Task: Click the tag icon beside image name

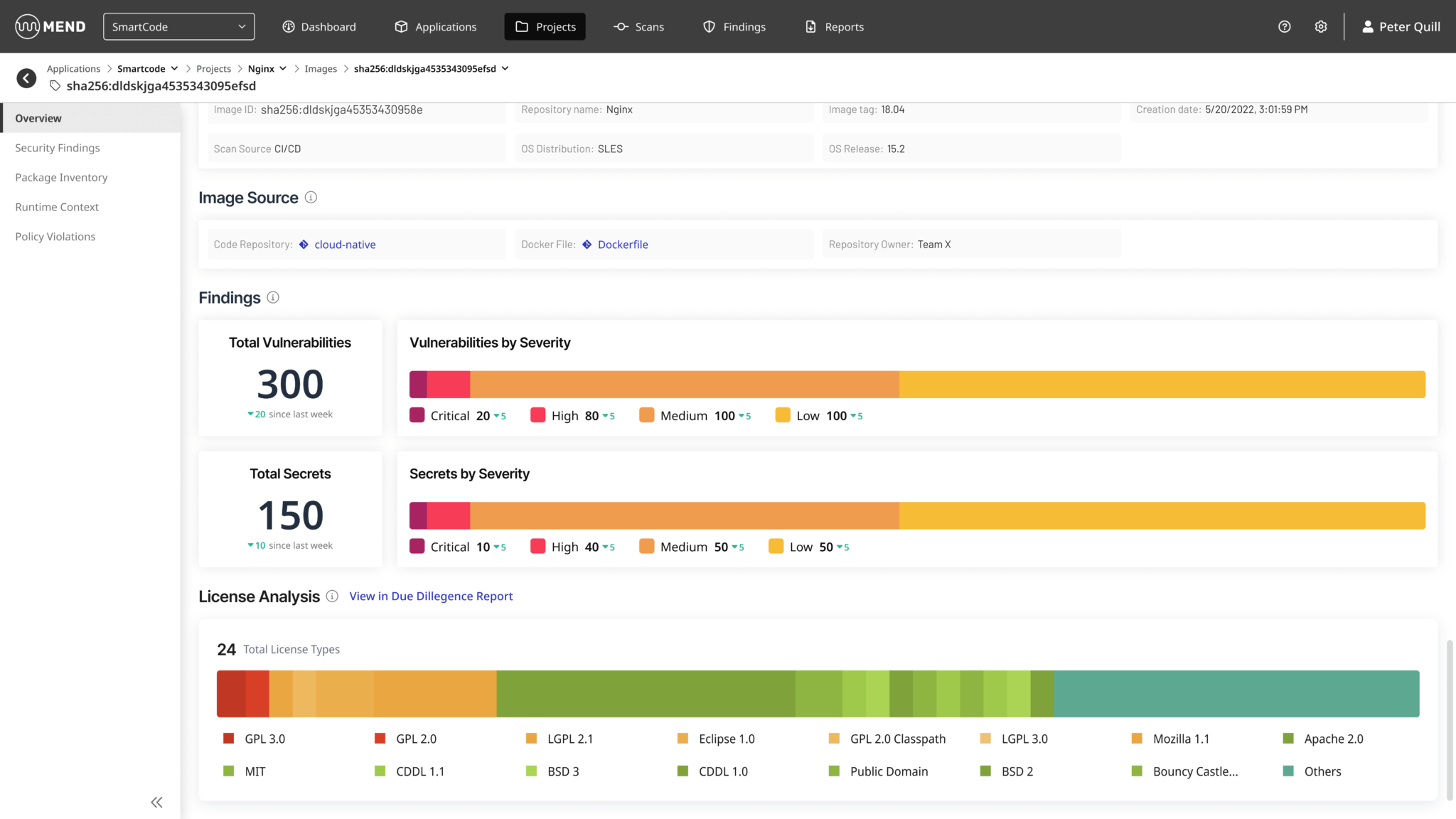Action: pyautogui.click(x=55, y=86)
